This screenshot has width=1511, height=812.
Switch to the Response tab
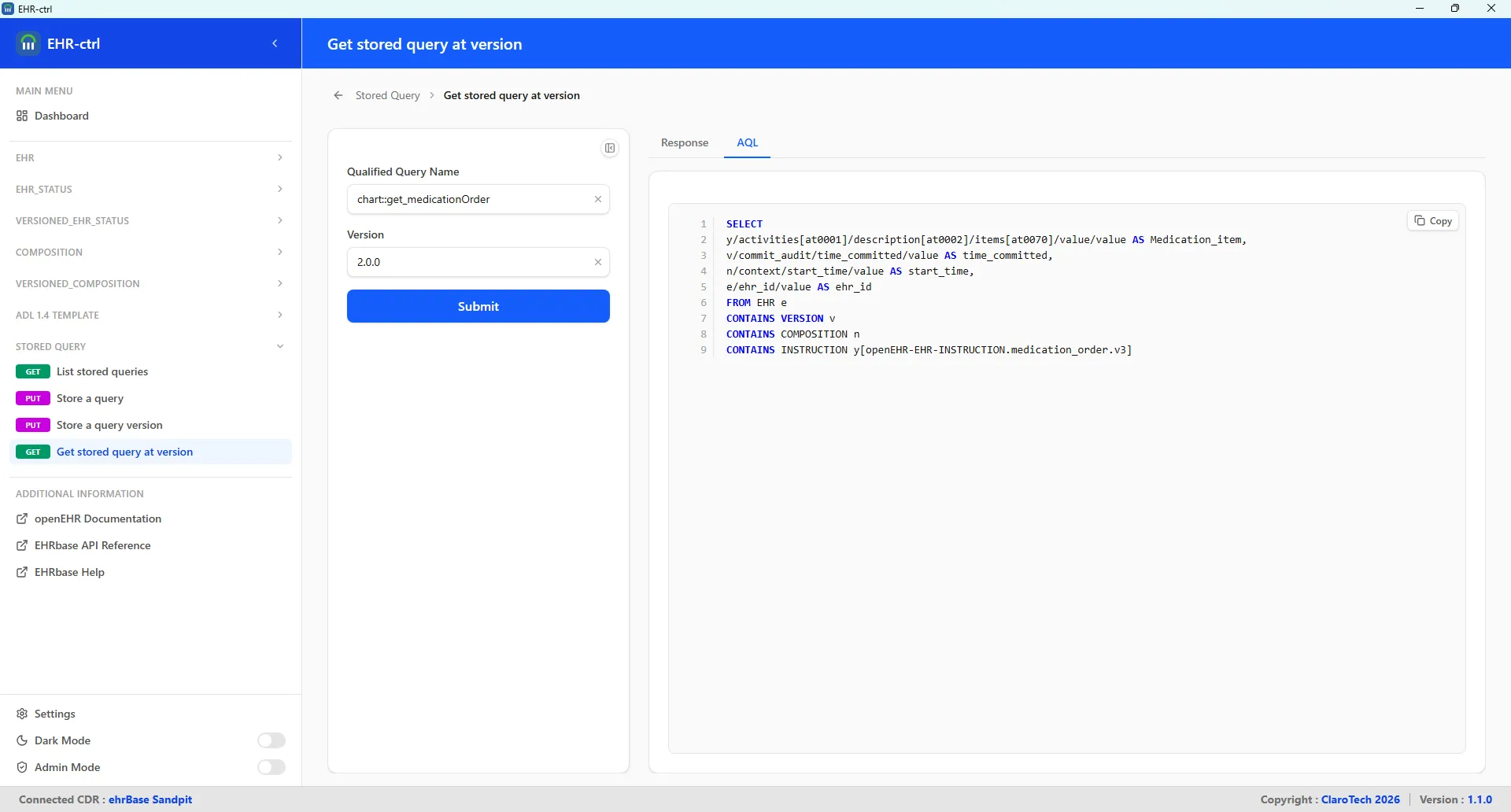685,142
